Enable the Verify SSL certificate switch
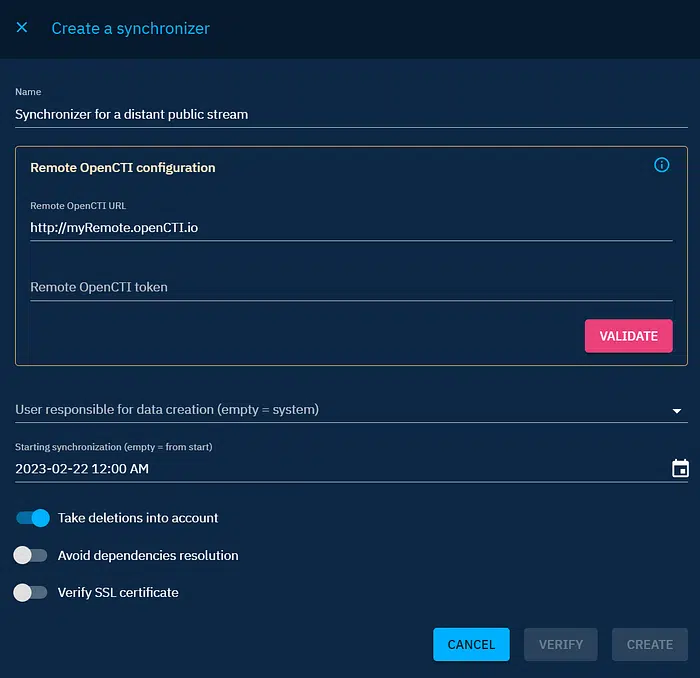700x678 pixels. pyautogui.click(x=30, y=592)
